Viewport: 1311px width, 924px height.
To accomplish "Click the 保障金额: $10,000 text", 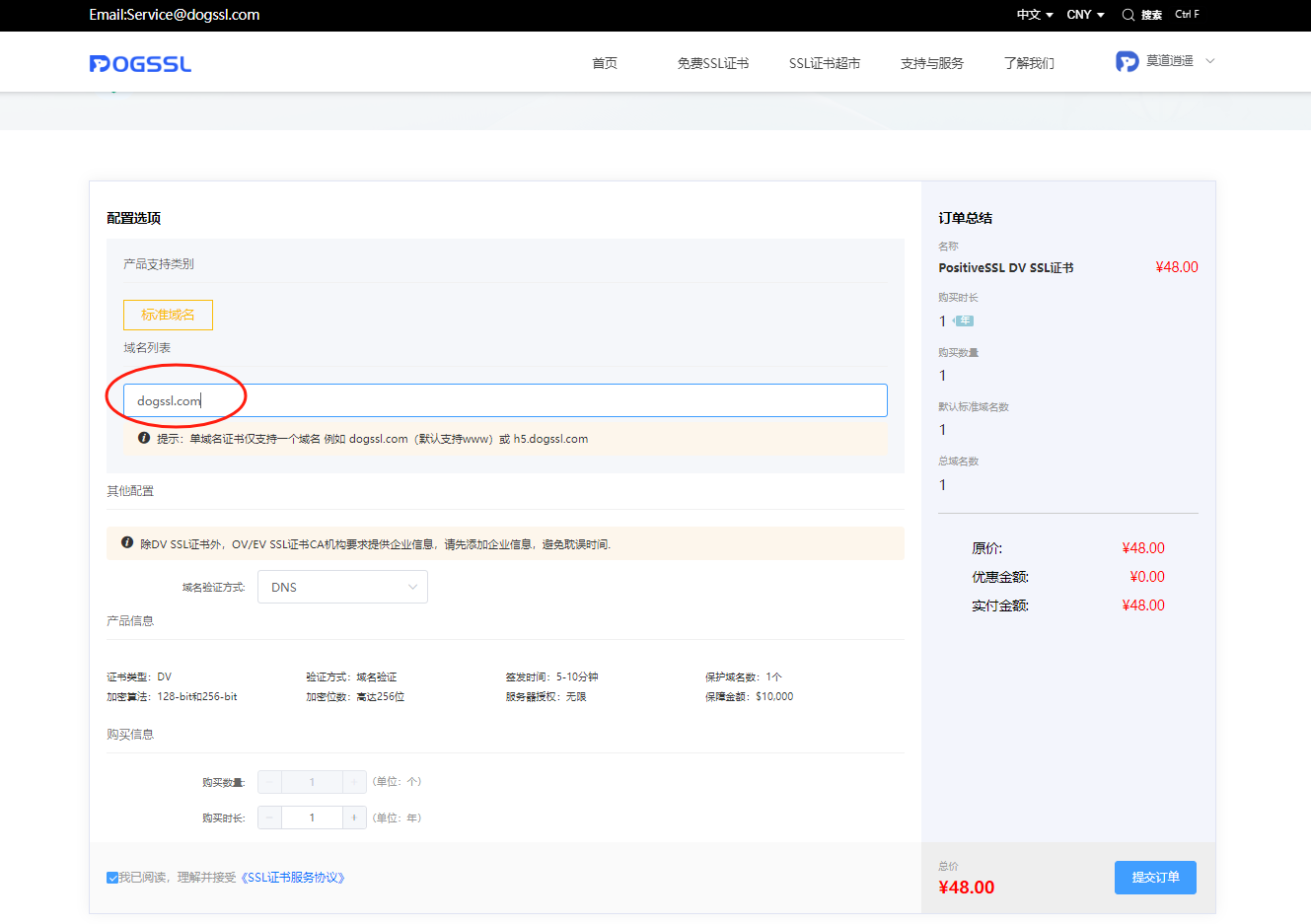I will 749,696.
